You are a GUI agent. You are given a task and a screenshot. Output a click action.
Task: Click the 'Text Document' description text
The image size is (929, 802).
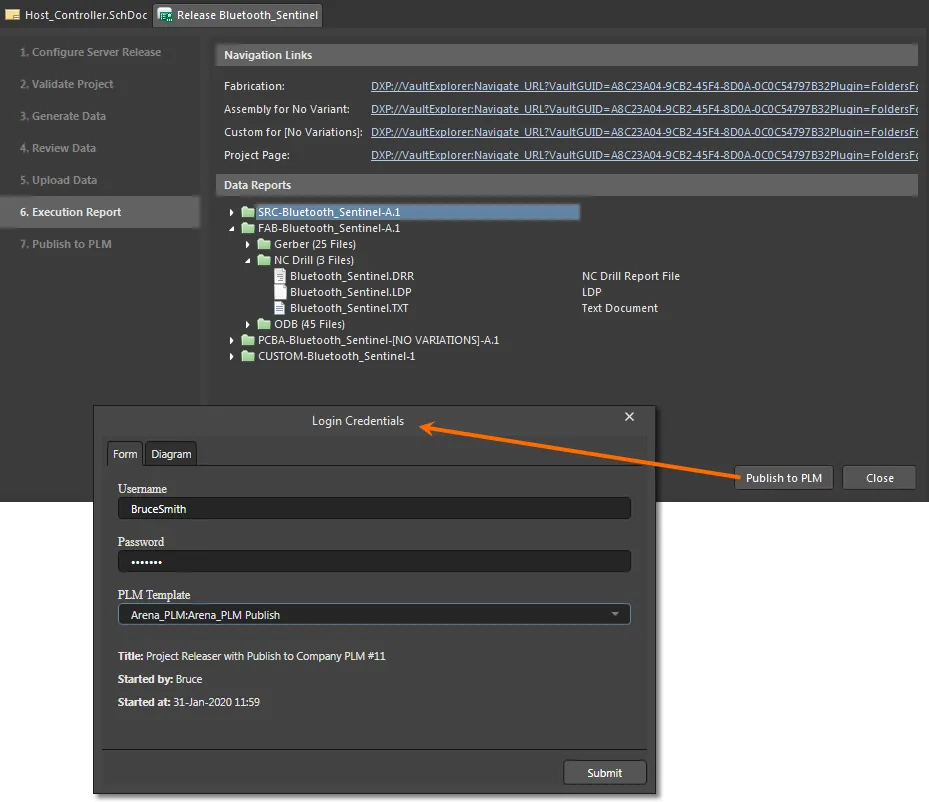[619, 308]
